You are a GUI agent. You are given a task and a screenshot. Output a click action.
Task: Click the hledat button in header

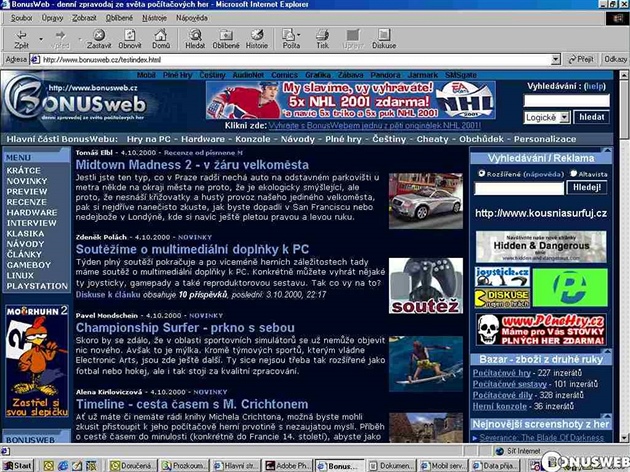click(592, 117)
